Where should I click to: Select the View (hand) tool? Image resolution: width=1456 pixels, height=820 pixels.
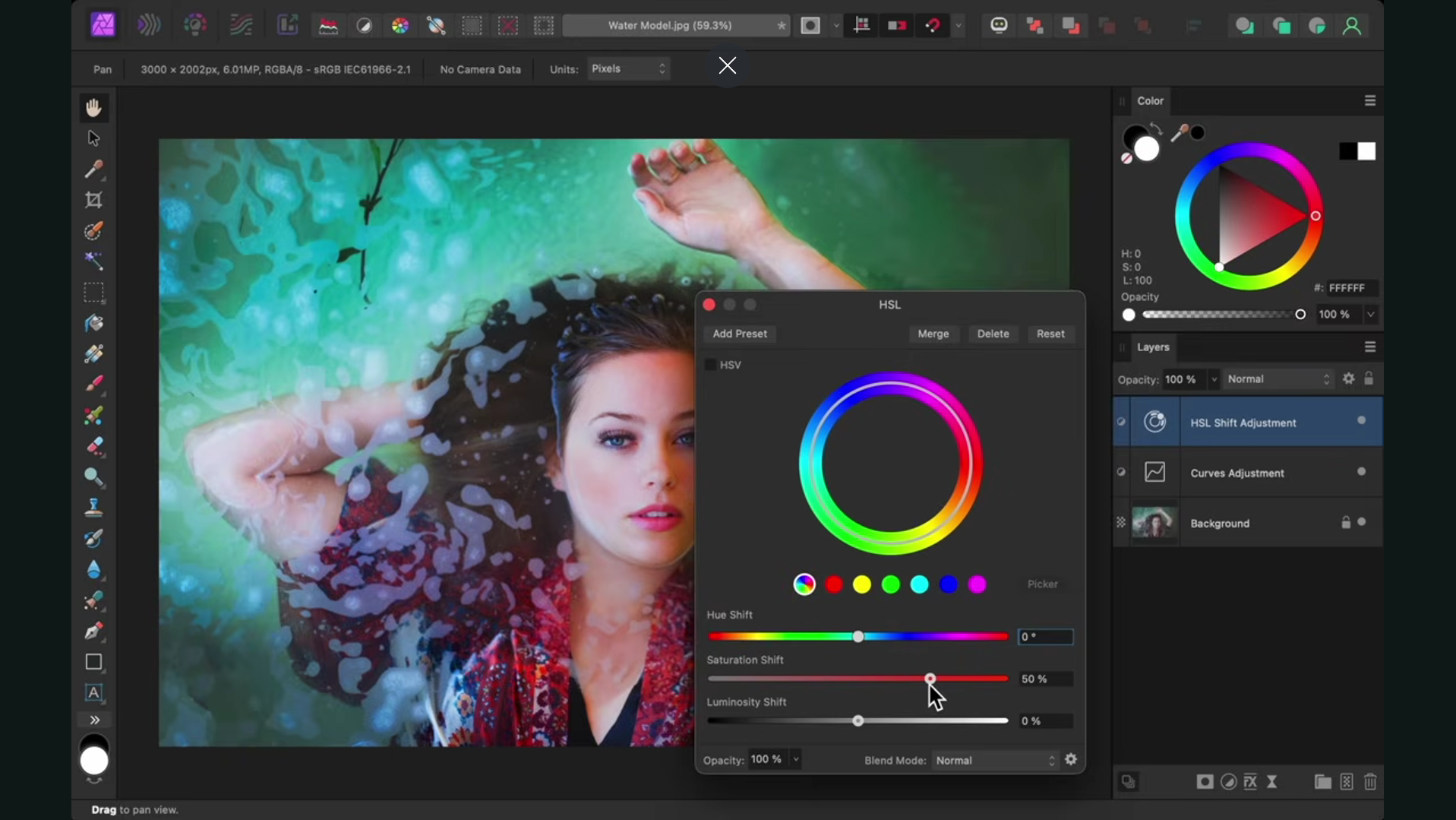click(93, 108)
